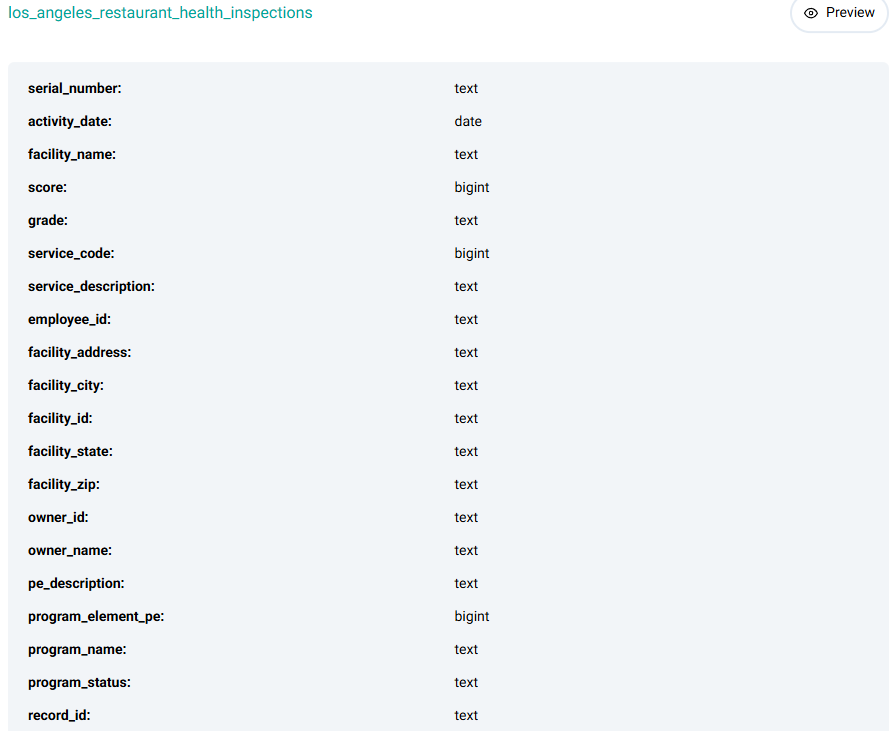Select the owner_name field label
This screenshot has width=896, height=731.
coord(70,550)
